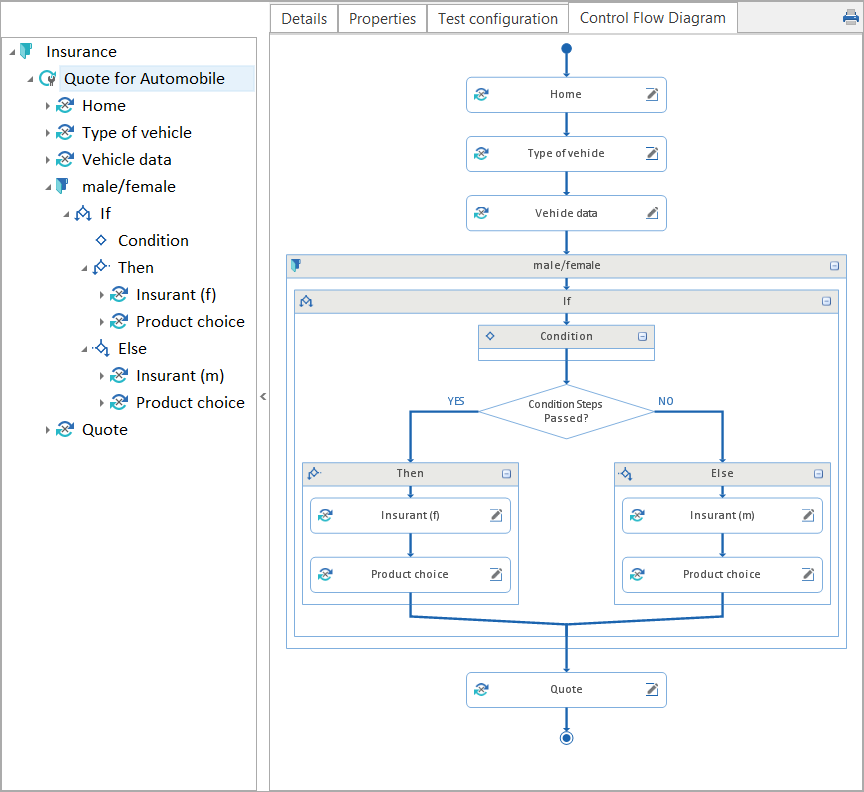Click the edit icon on Insurant (m) step
This screenshot has height=792, width=864.
click(808, 515)
